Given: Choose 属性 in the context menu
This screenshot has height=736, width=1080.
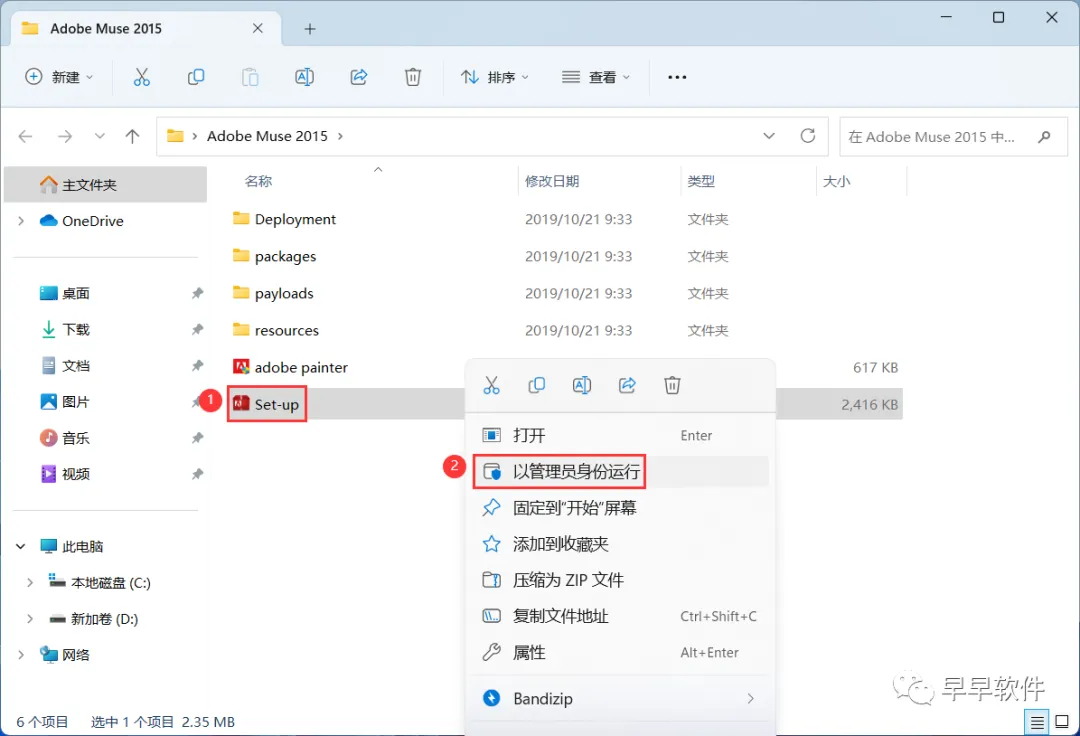Looking at the screenshot, I should pyautogui.click(x=620, y=653).
